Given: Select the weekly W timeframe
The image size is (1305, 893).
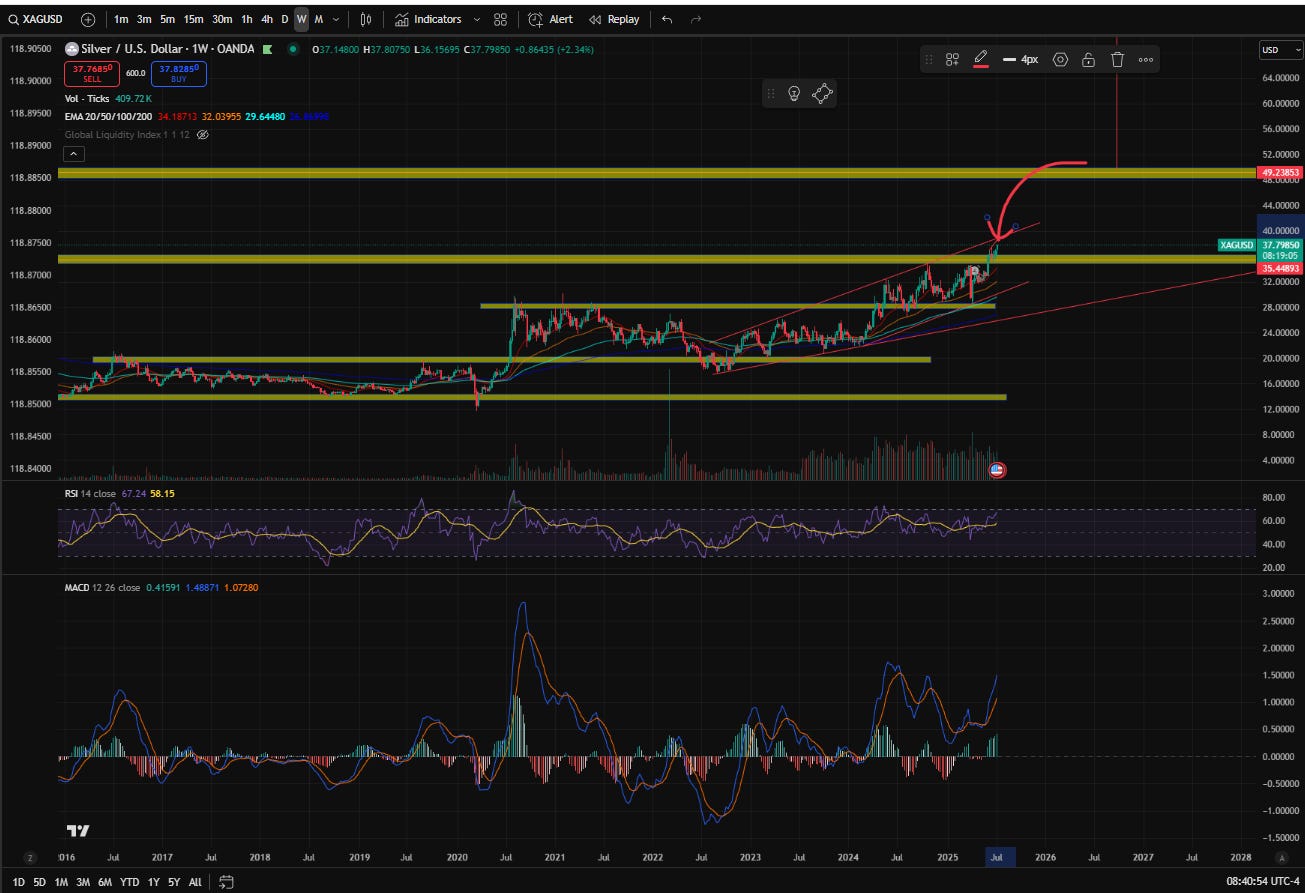Looking at the screenshot, I should [301, 19].
